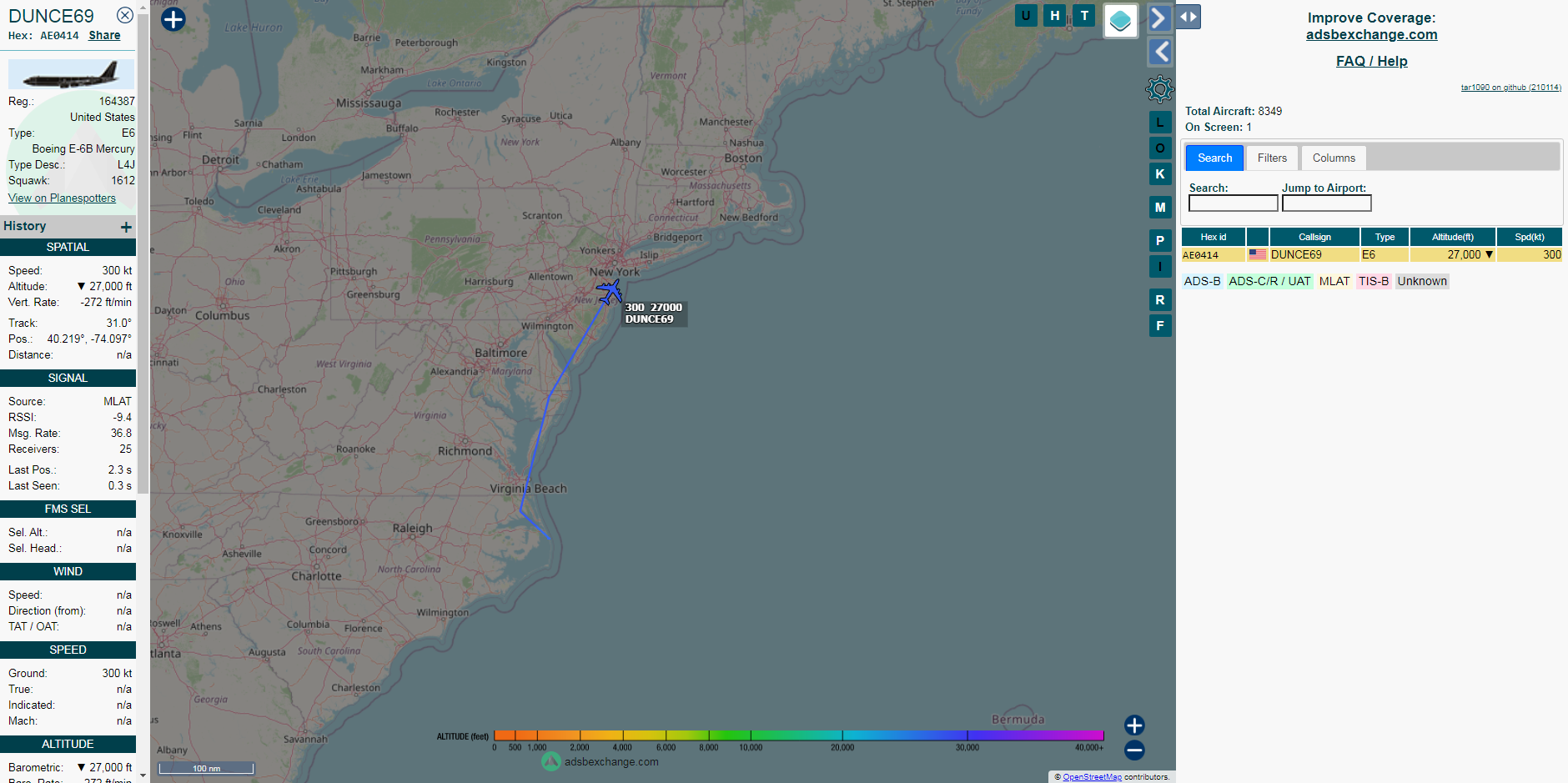Open the Boeing E-6B aircraft photo thumbnail
This screenshot has height=783, width=1568.
click(71, 74)
